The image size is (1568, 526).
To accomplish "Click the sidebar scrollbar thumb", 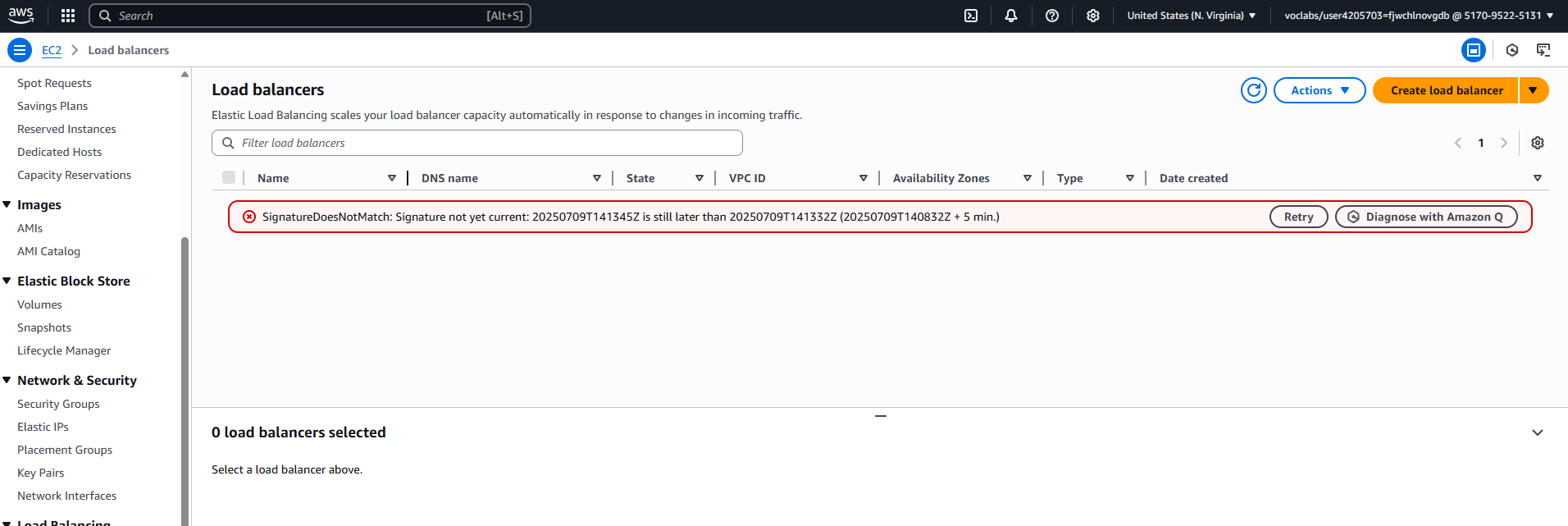I will [x=185, y=382].
